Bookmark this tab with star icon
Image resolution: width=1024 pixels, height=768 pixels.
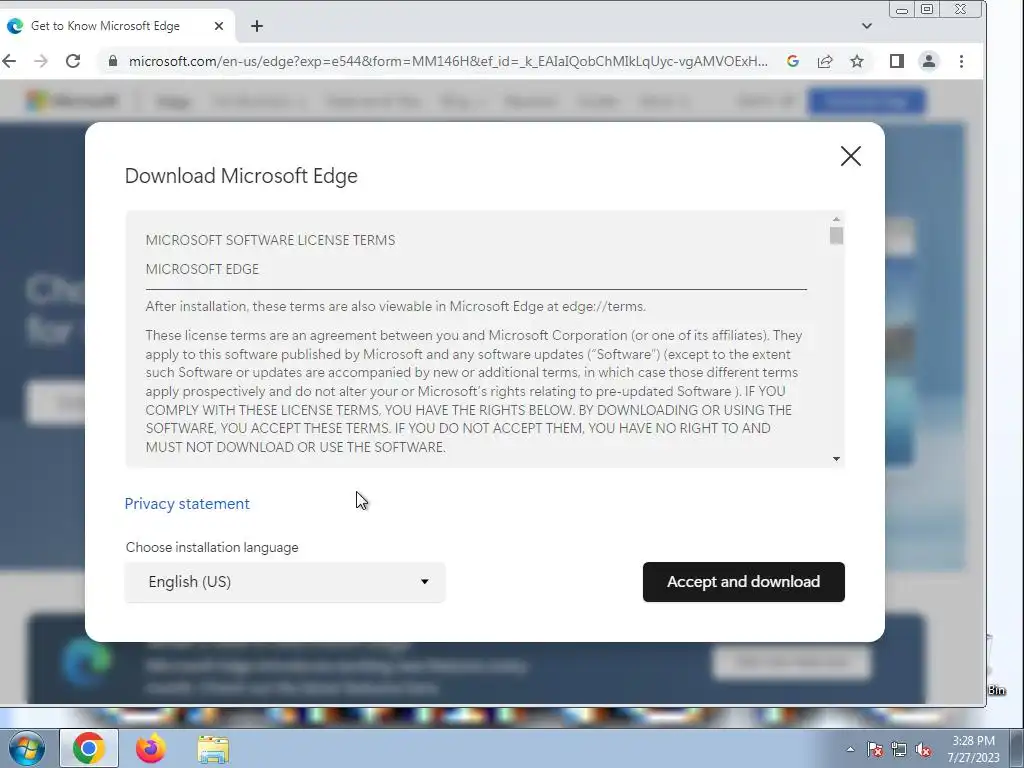click(x=857, y=61)
